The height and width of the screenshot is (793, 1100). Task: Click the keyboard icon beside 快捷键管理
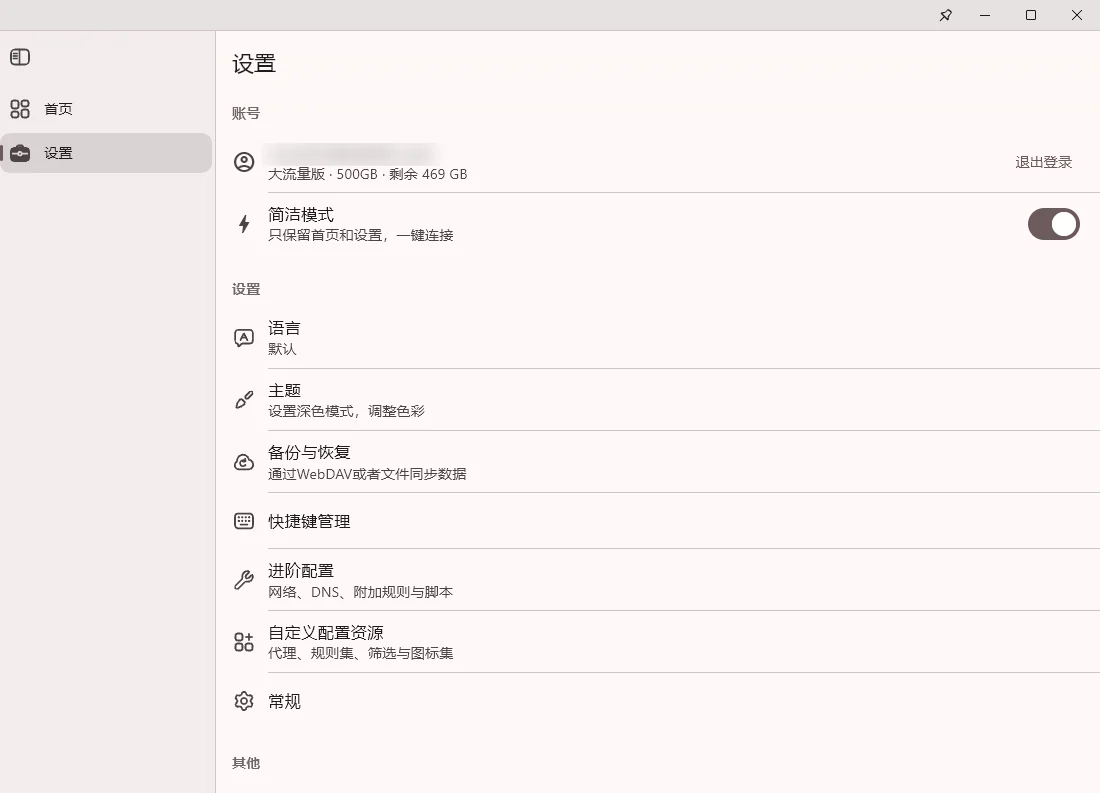(x=244, y=521)
